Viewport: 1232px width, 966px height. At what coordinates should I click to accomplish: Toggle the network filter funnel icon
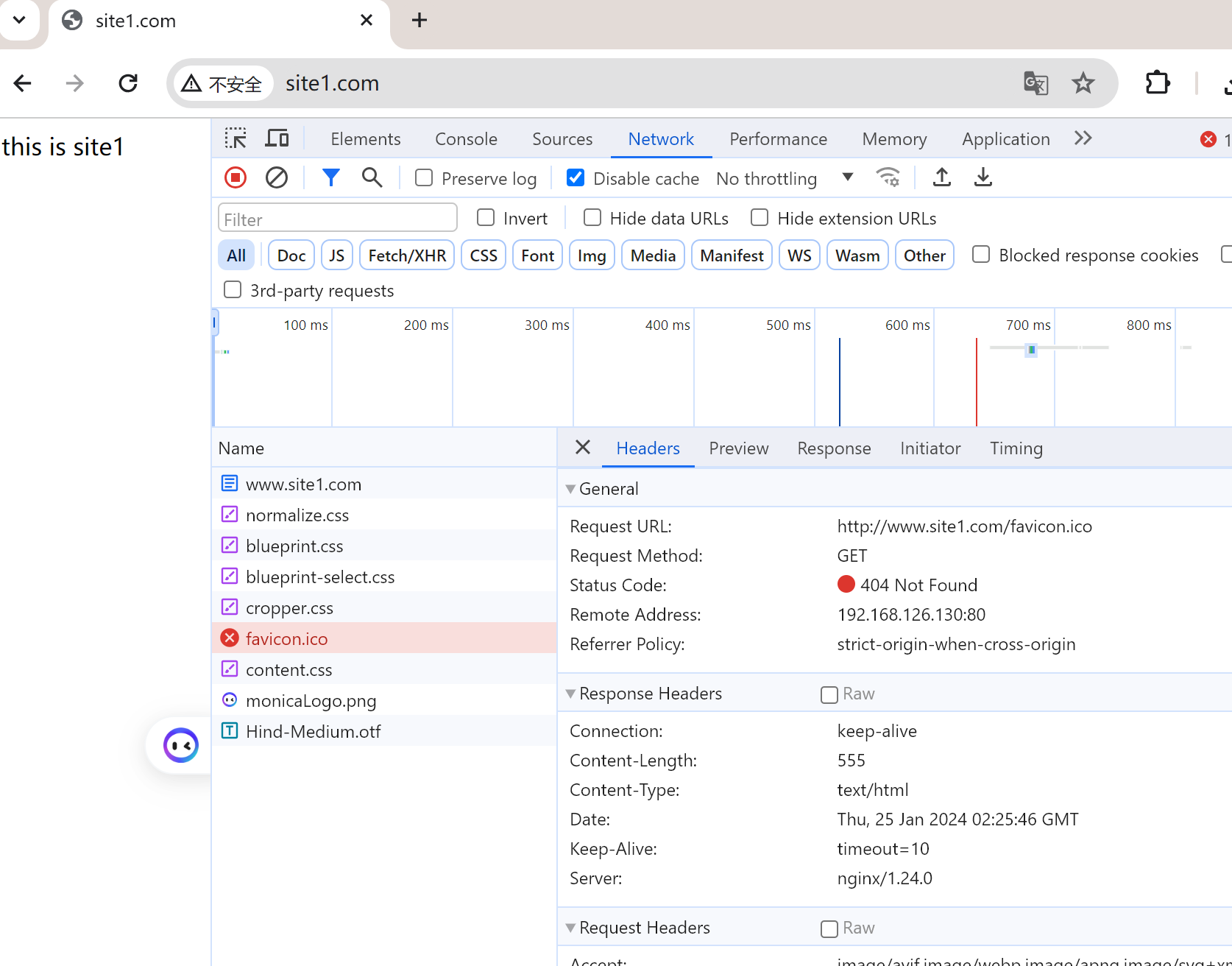pyautogui.click(x=331, y=177)
